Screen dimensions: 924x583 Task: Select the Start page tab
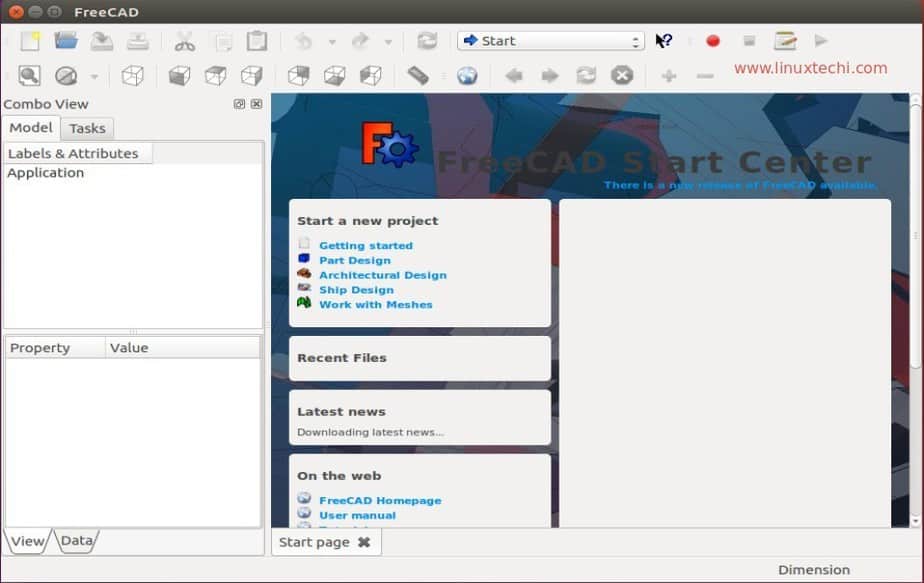pyautogui.click(x=314, y=542)
